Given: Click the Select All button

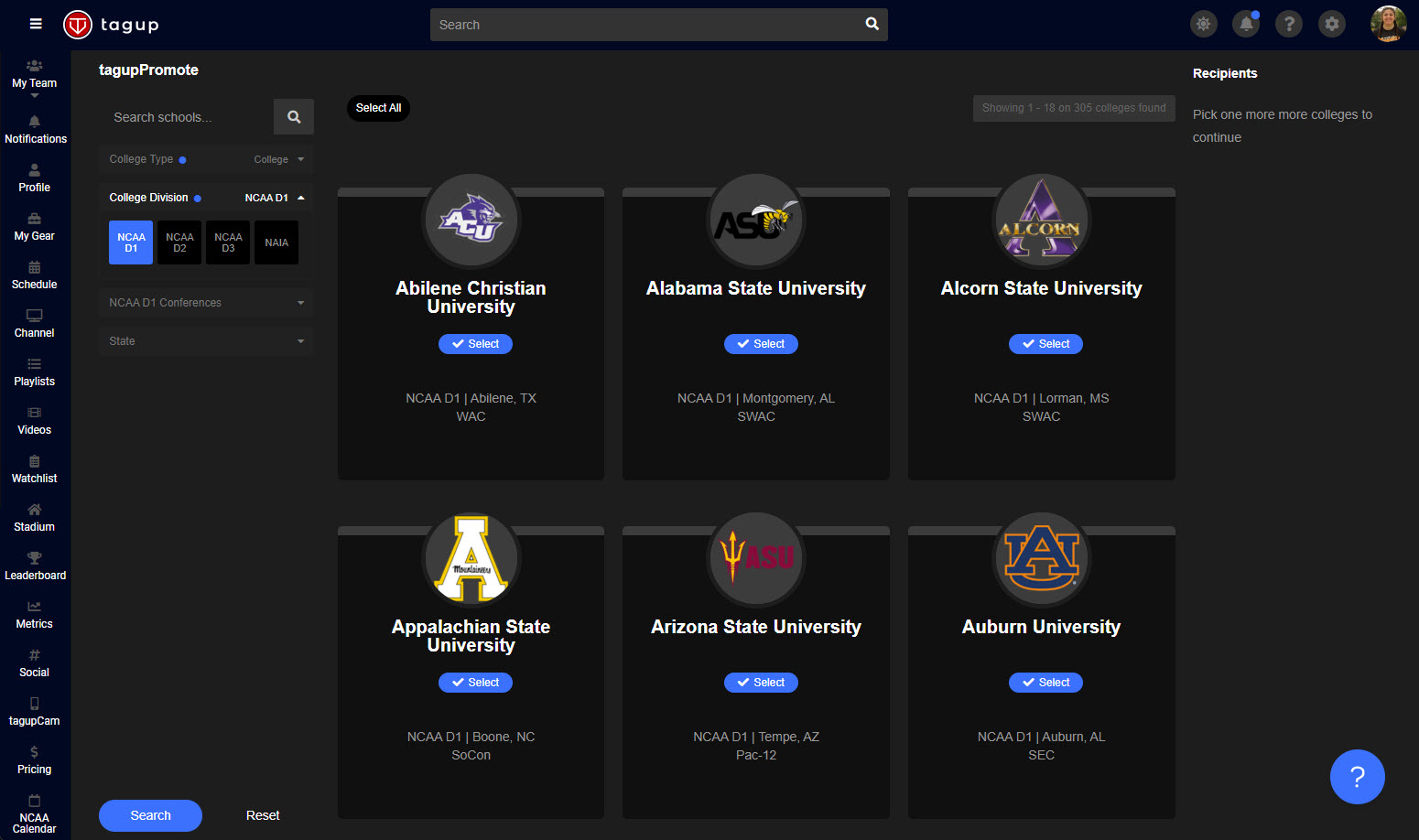Looking at the screenshot, I should 378,108.
